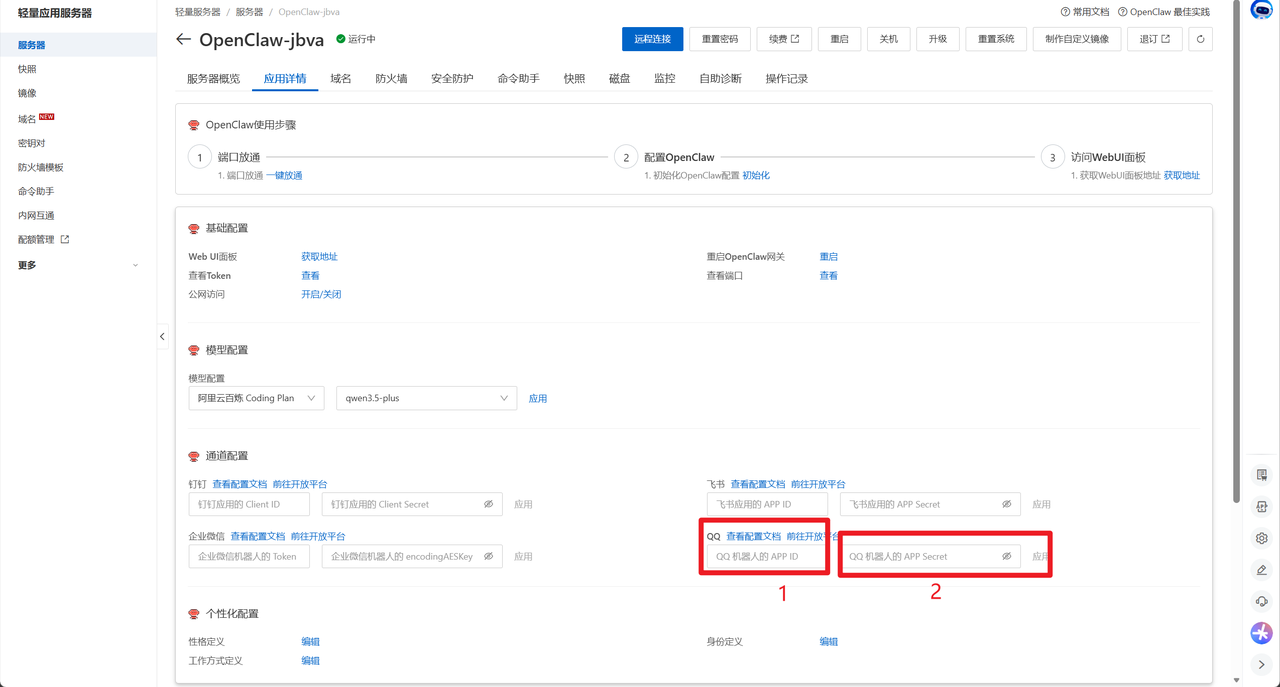View the 操作记录 tab
The image size is (1280, 687).
pos(786,78)
